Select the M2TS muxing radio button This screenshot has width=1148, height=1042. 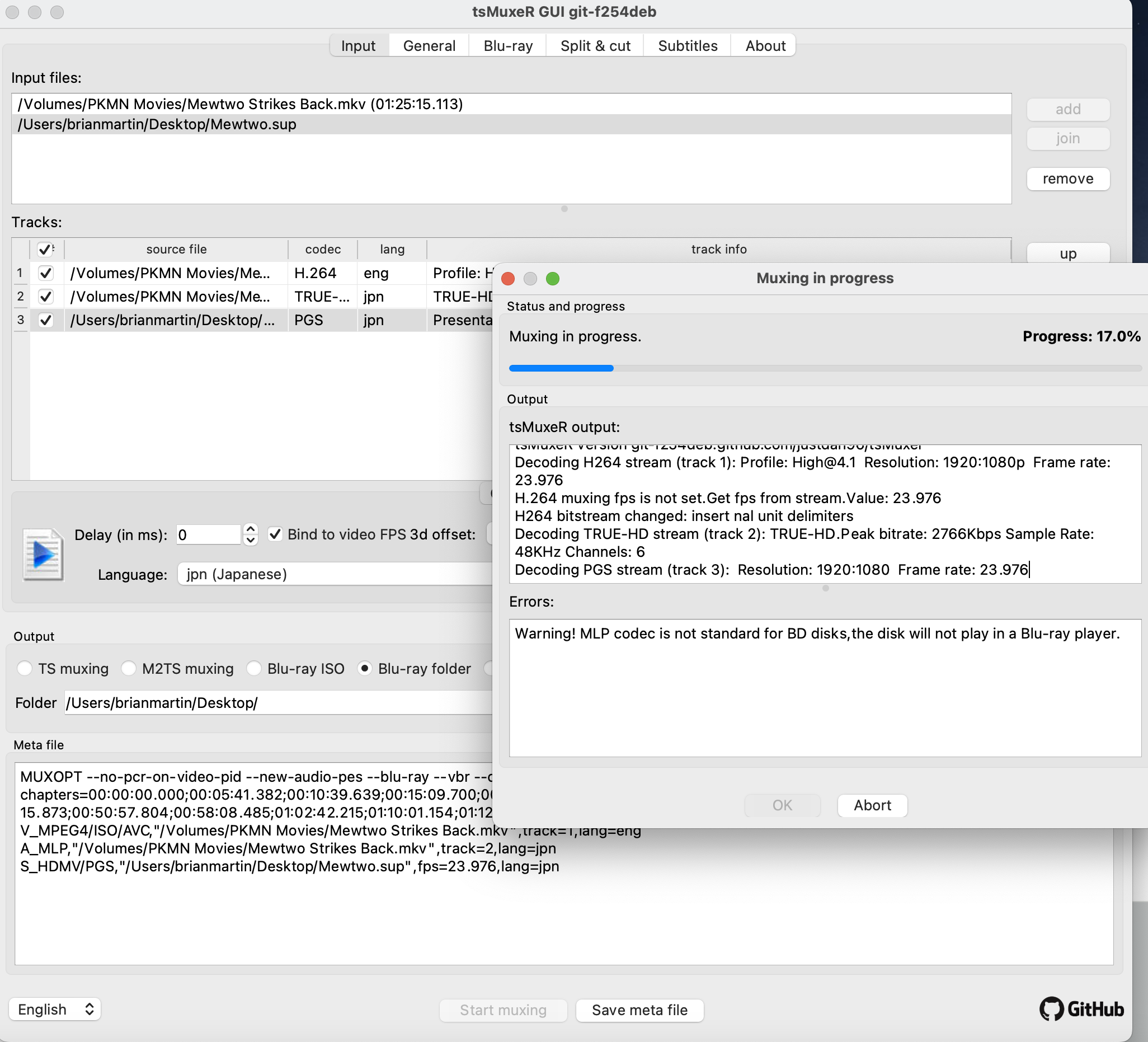129,668
